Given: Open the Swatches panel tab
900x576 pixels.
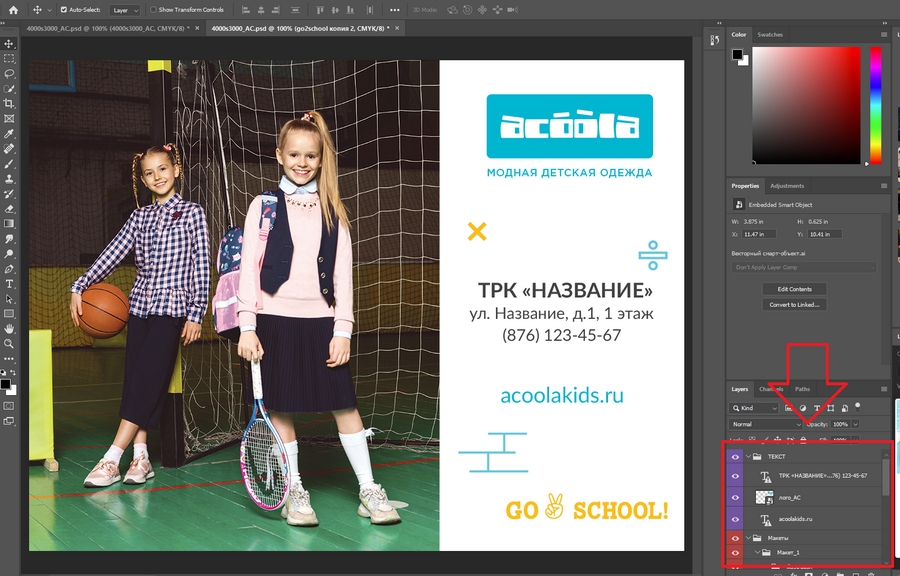Looking at the screenshot, I should [x=770, y=34].
